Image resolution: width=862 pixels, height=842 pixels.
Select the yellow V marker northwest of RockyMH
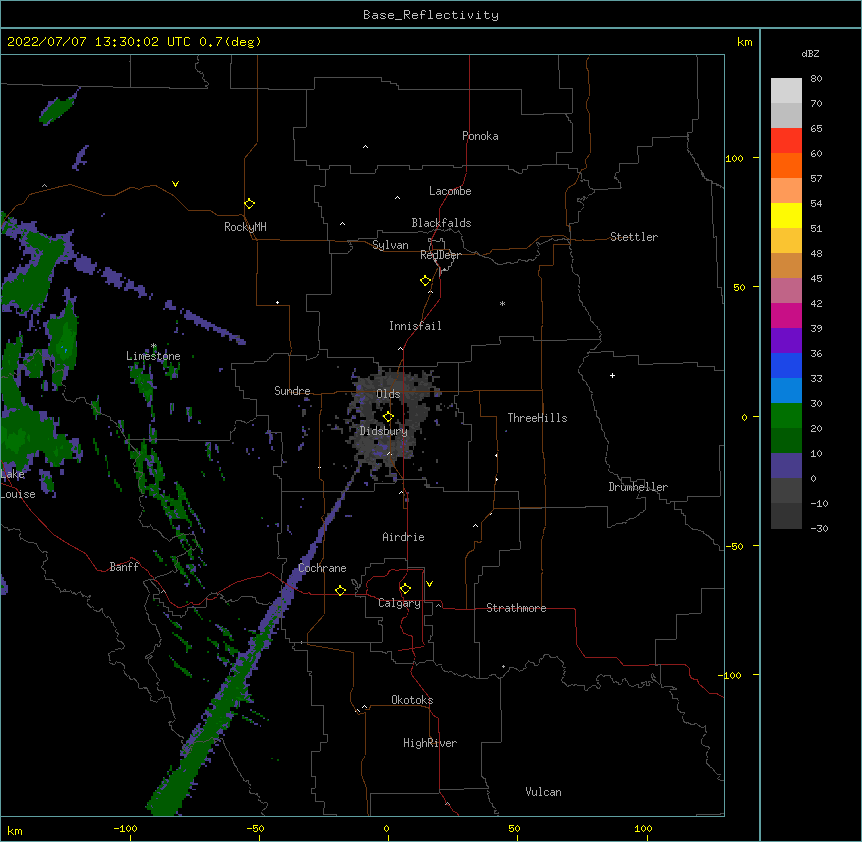tap(175, 184)
